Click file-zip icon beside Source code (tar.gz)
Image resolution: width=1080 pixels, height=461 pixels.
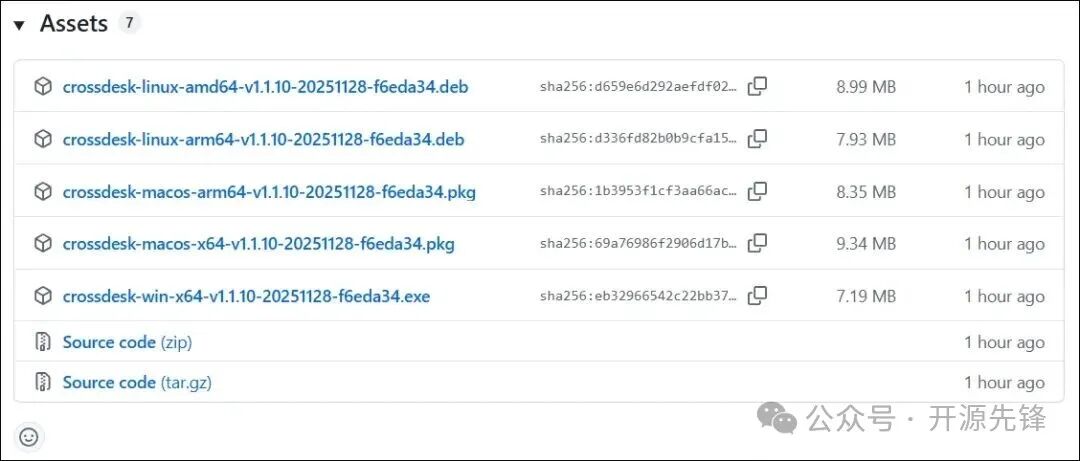click(43, 382)
